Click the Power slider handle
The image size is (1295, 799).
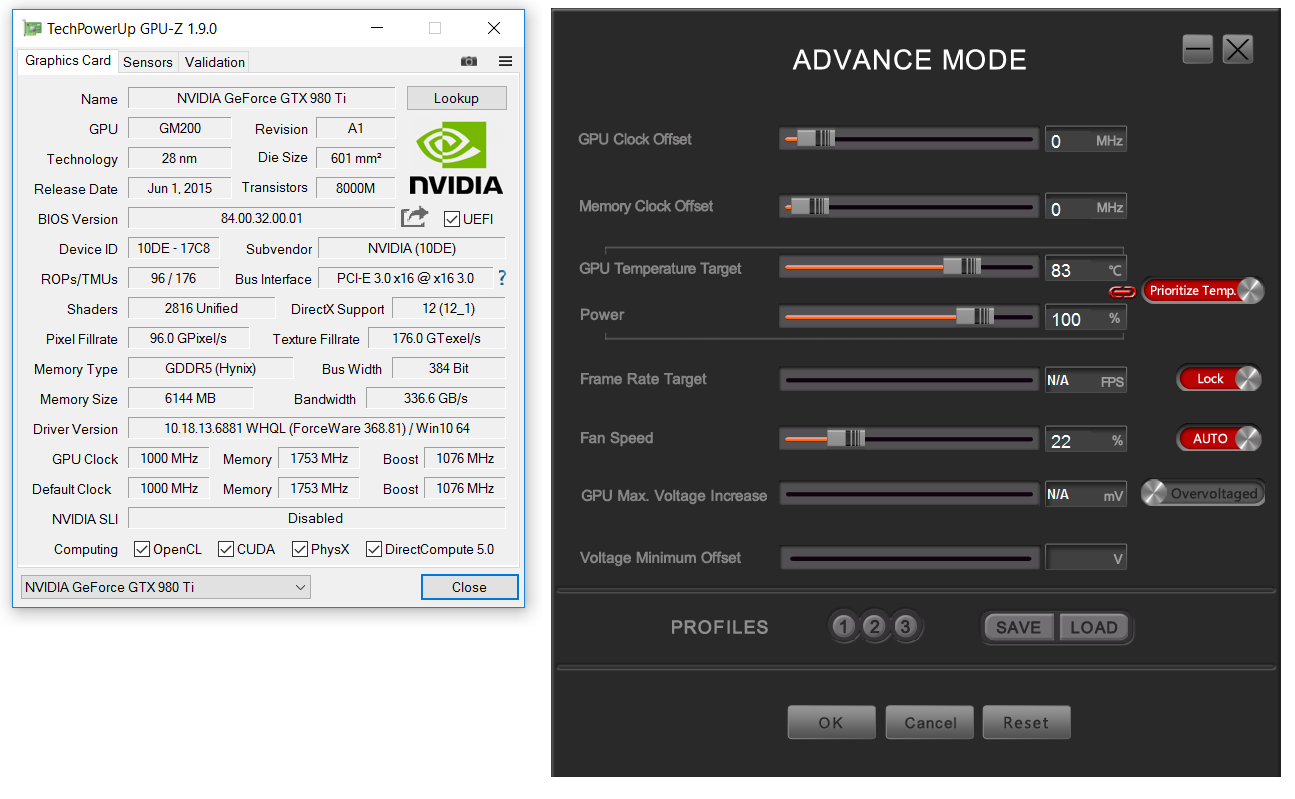[975, 316]
